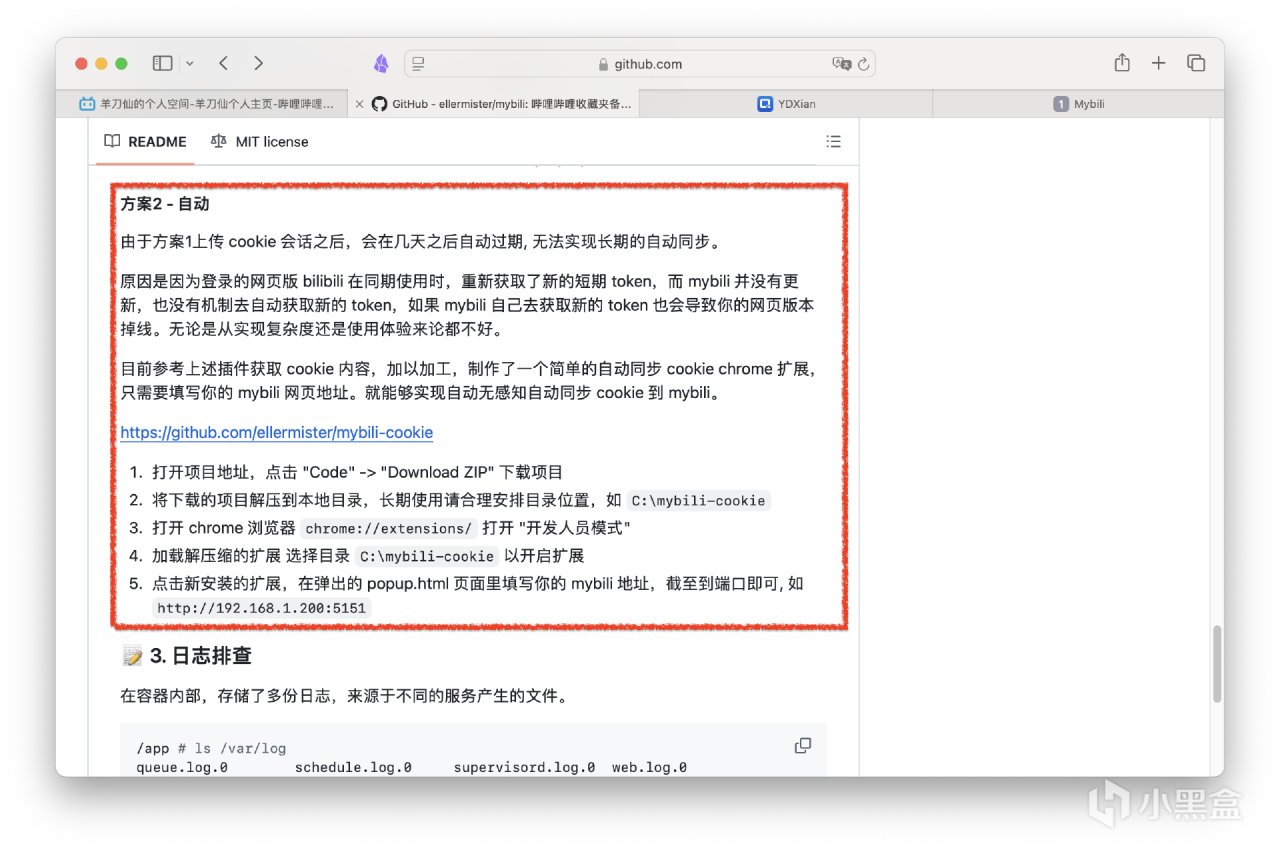The image size is (1280, 850).
Task: Open the sidebar options dropdown chevron
Action: click(x=189, y=63)
